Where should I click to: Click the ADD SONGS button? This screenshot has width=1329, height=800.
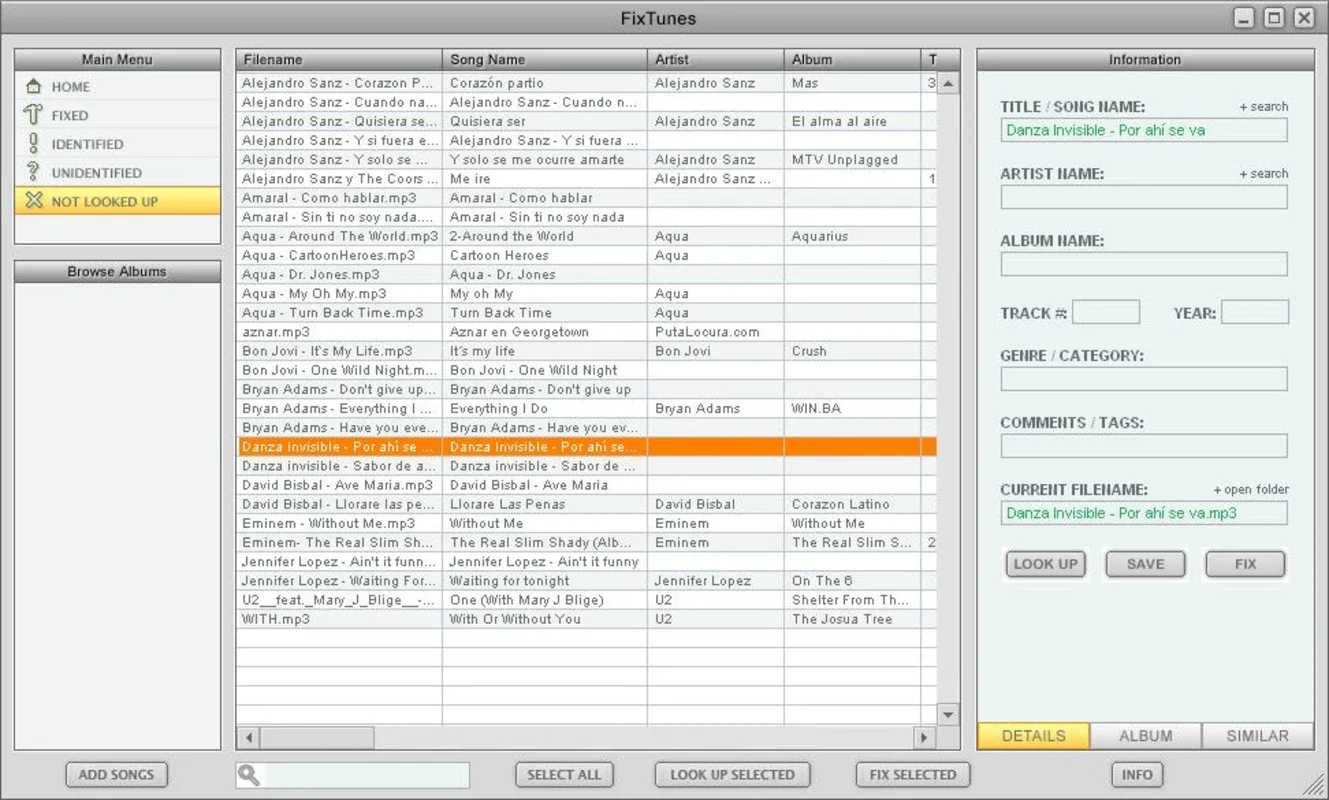tap(116, 775)
